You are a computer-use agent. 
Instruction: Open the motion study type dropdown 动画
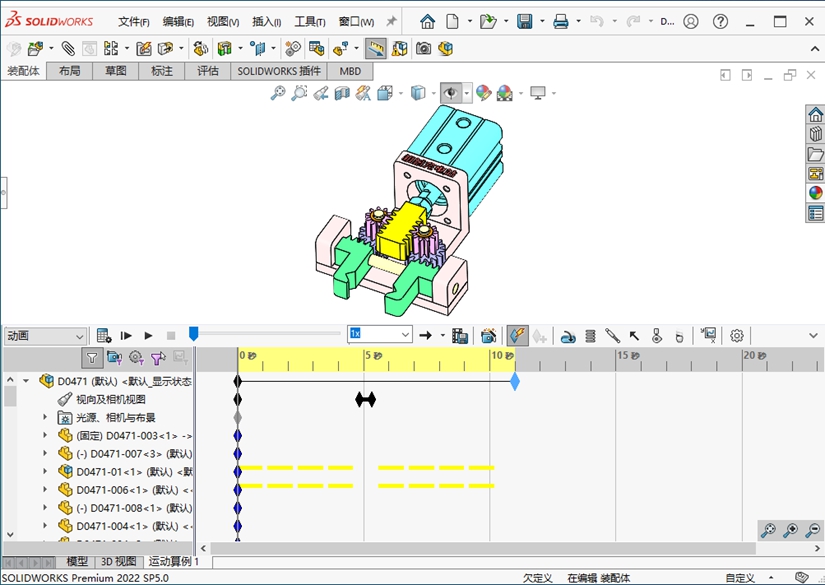45,336
